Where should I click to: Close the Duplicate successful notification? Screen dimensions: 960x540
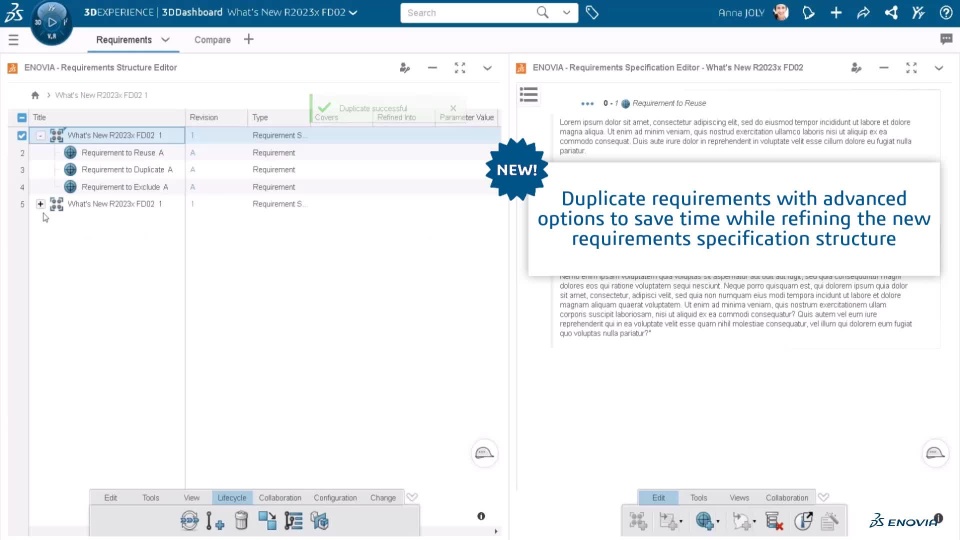pos(453,108)
